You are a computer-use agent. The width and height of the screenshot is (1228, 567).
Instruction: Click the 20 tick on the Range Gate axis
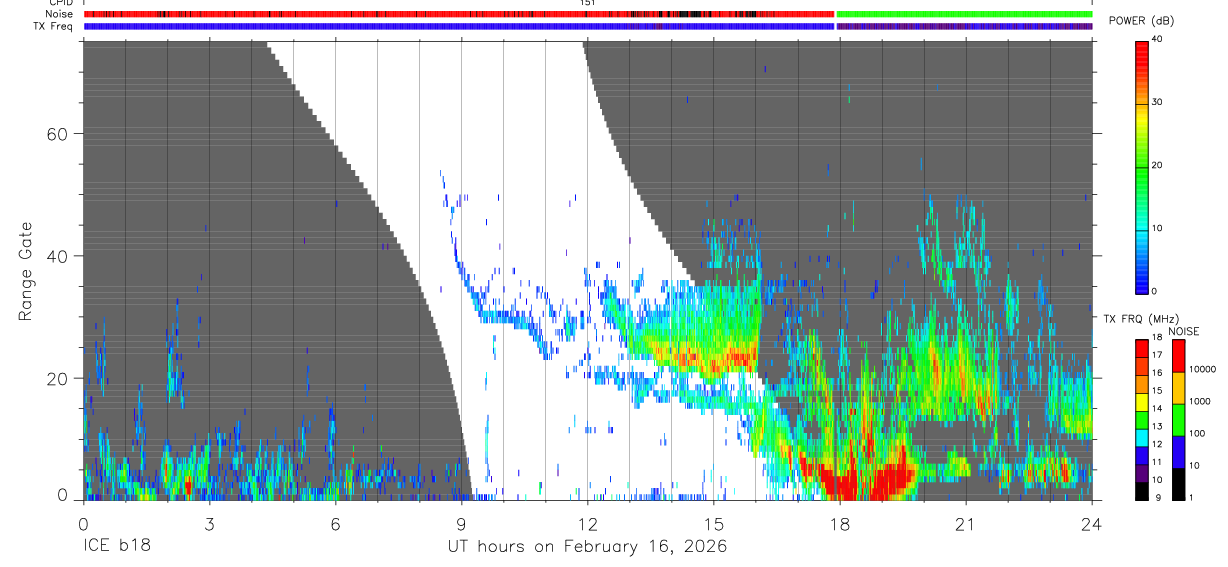(x=58, y=378)
